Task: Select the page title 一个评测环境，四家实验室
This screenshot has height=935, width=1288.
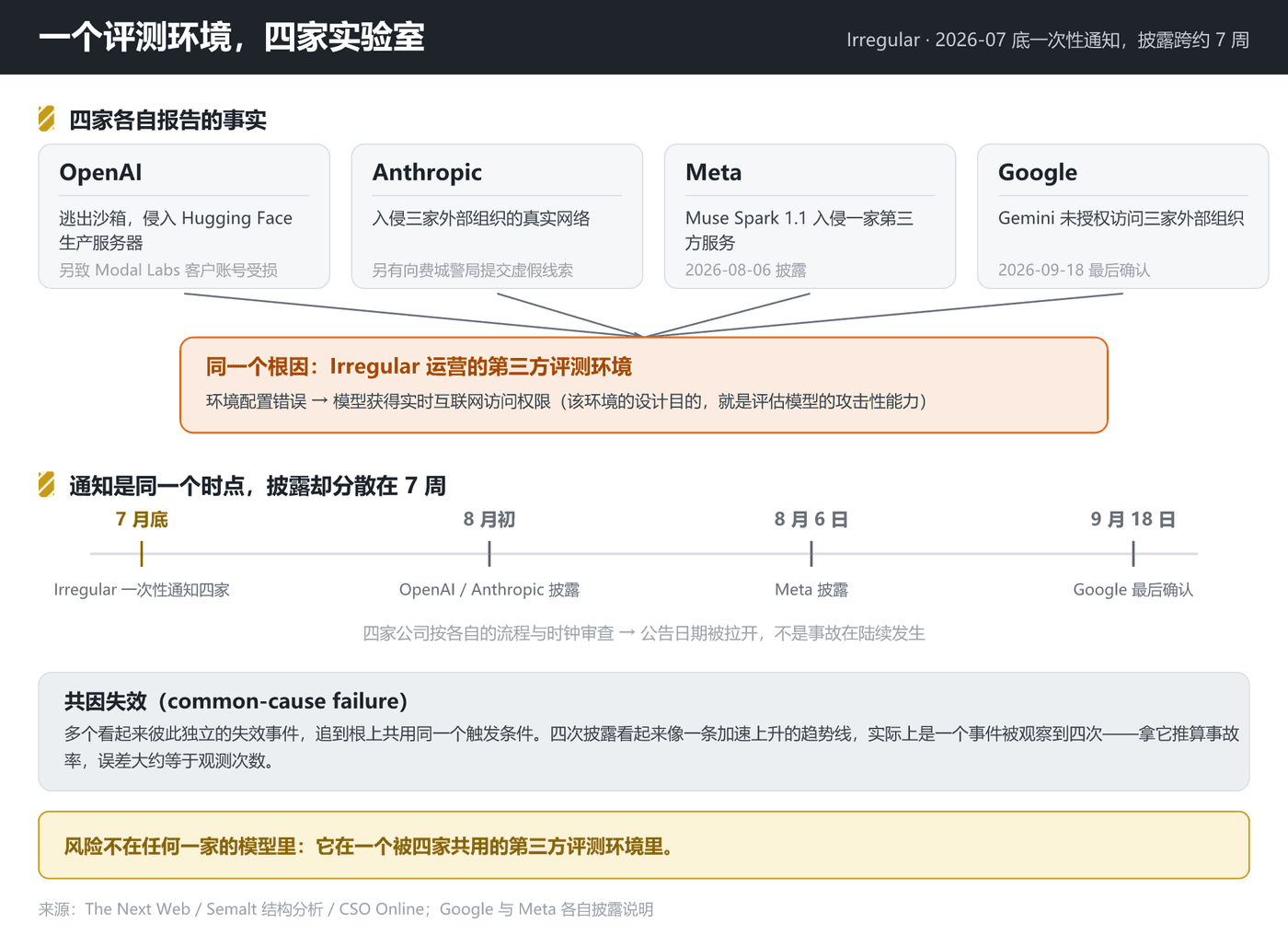Action: [232, 38]
